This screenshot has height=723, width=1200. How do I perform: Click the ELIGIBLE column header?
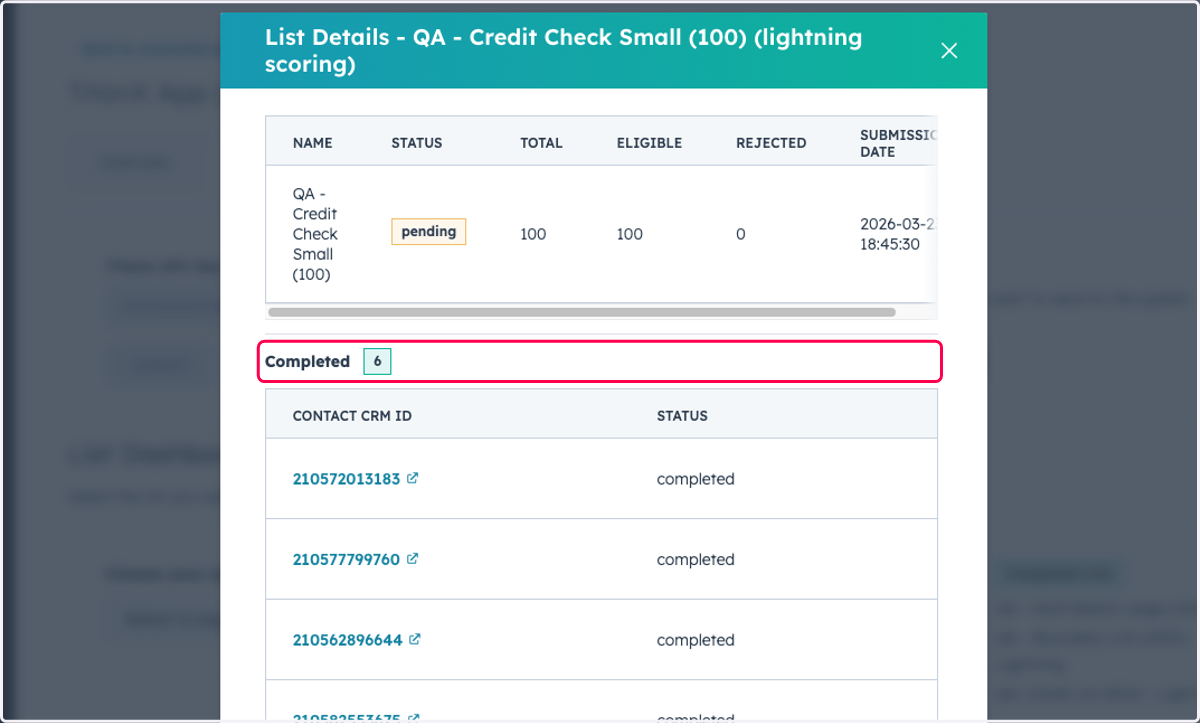point(649,143)
